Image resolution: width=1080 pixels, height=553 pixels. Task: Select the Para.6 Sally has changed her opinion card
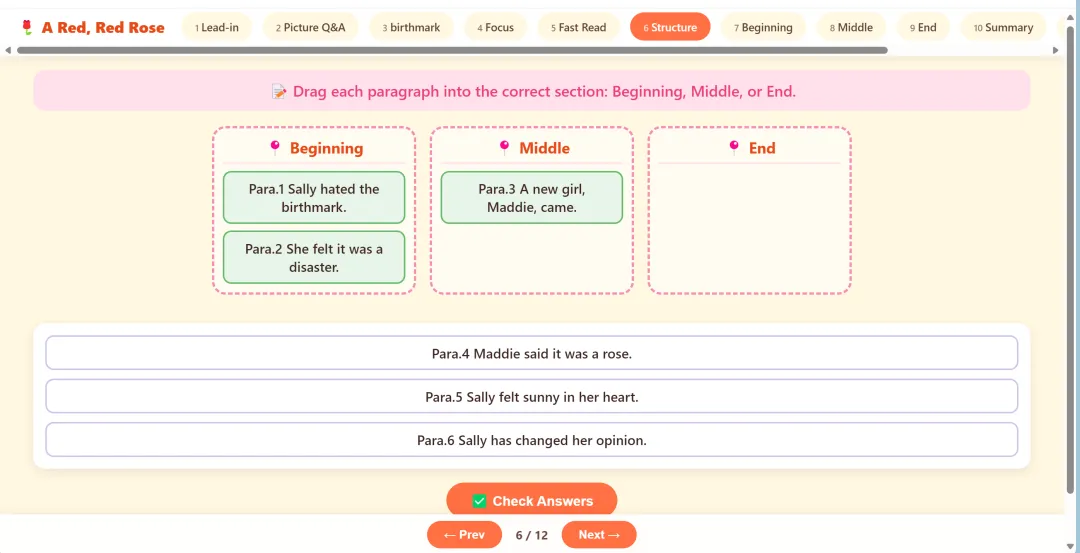[x=532, y=440]
